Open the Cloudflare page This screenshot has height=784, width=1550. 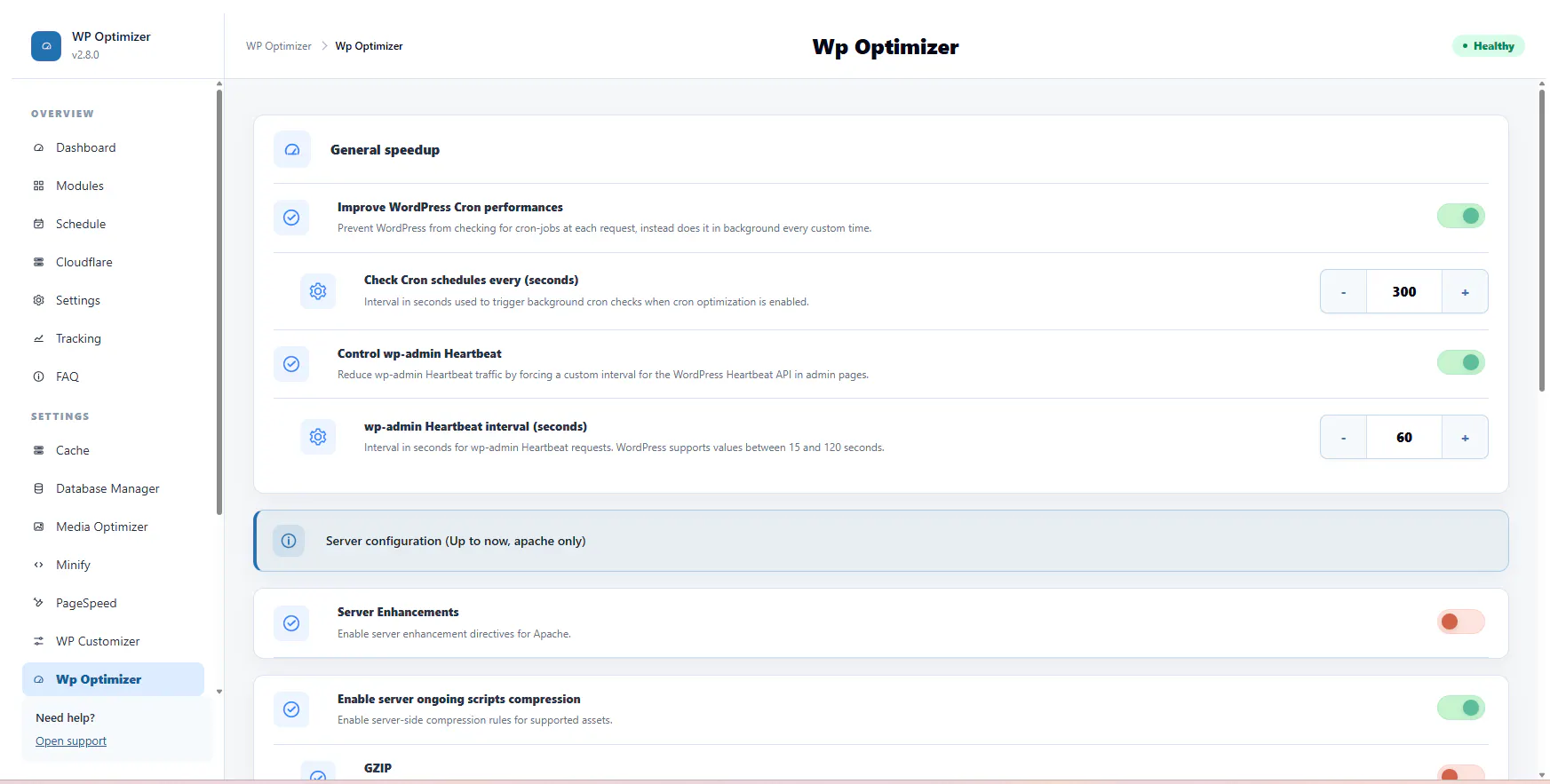[113, 263]
